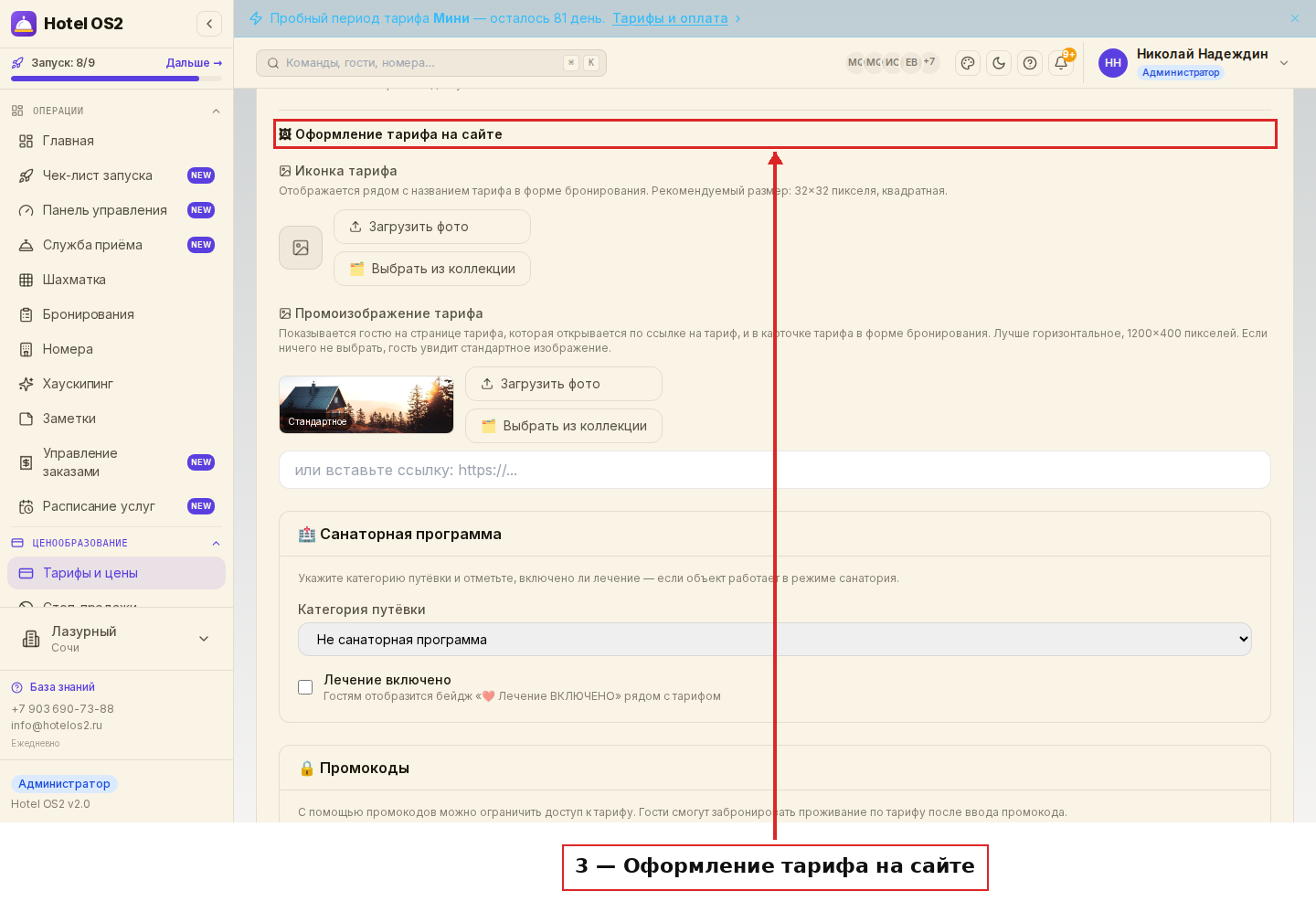Click Выбрать из коллекции for tariff icon
This screenshot has width=1316, height=912.
tap(432, 269)
